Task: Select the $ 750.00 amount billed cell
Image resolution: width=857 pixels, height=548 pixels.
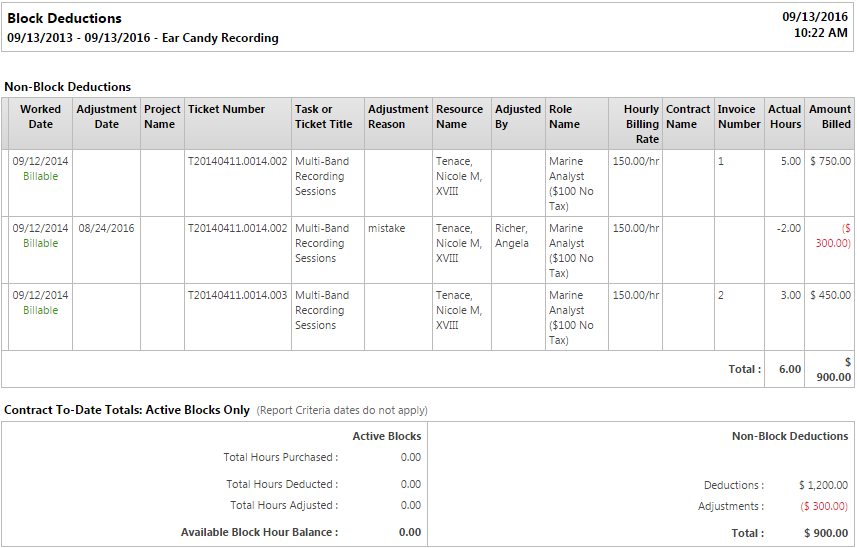Action: tap(830, 161)
